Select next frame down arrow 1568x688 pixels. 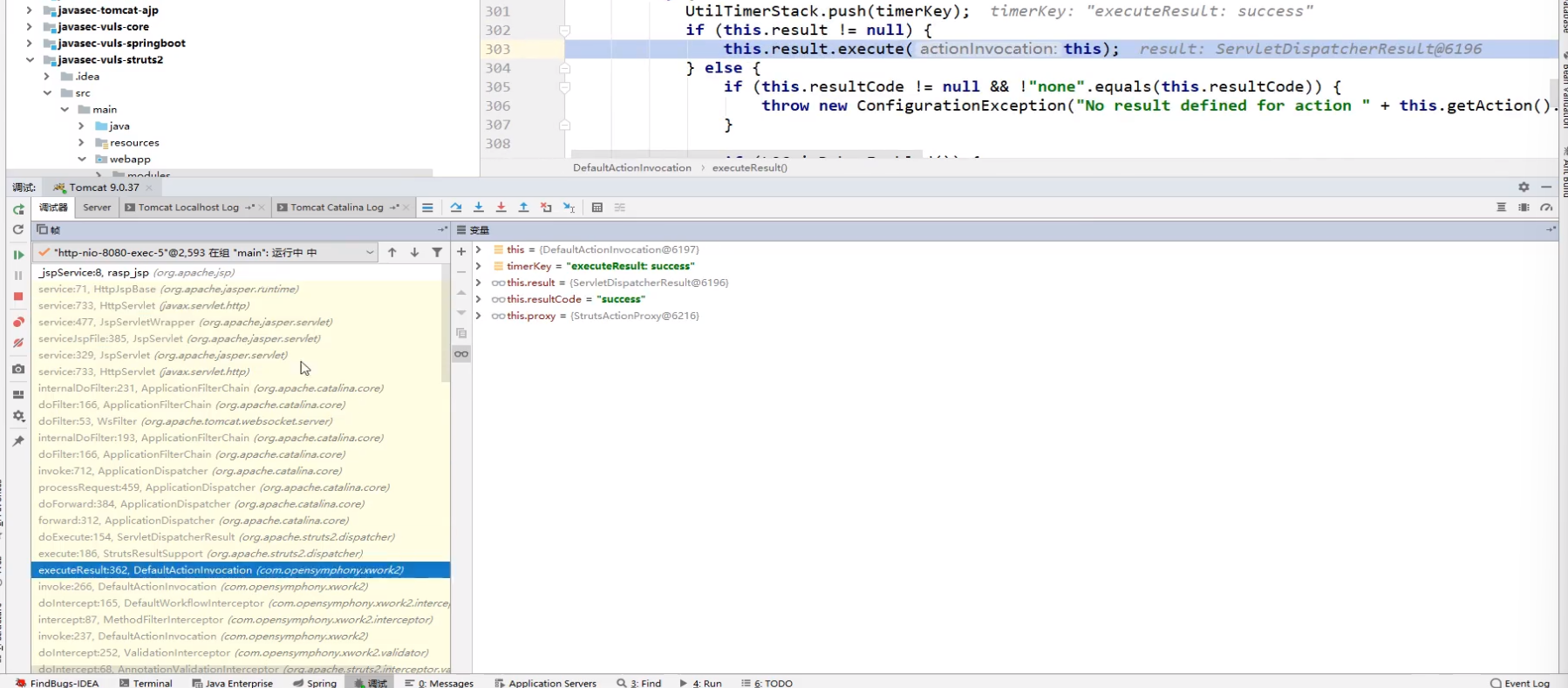click(x=414, y=252)
